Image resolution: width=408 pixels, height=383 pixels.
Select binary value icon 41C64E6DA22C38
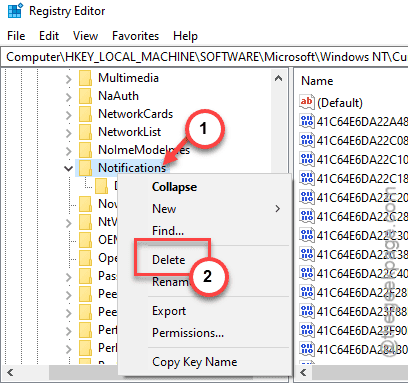[x=307, y=254]
